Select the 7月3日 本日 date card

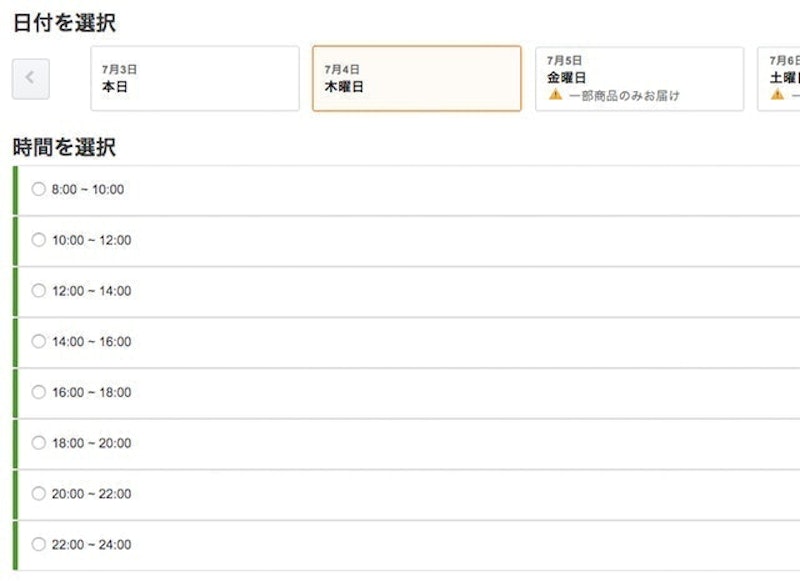pyautogui.click(x=195, y=78)
